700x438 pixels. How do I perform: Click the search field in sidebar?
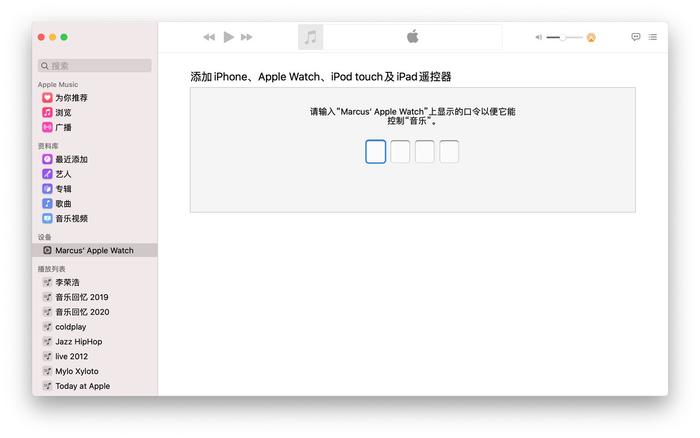[95, 66]
